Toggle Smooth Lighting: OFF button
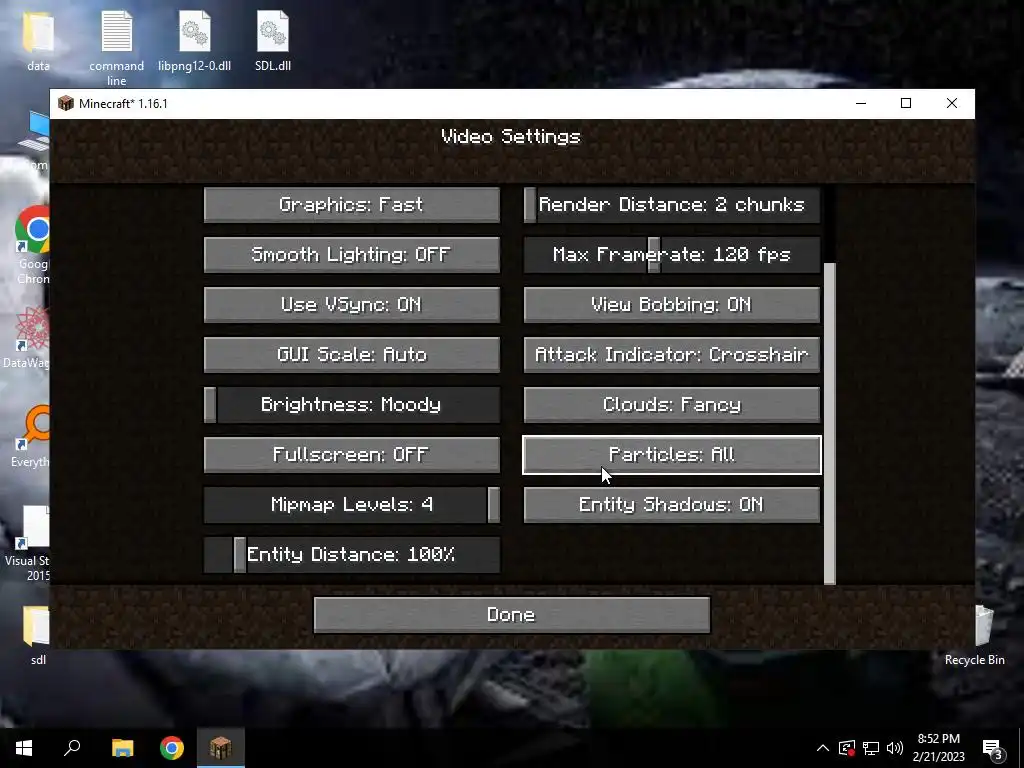 click(x=351, y=255)
